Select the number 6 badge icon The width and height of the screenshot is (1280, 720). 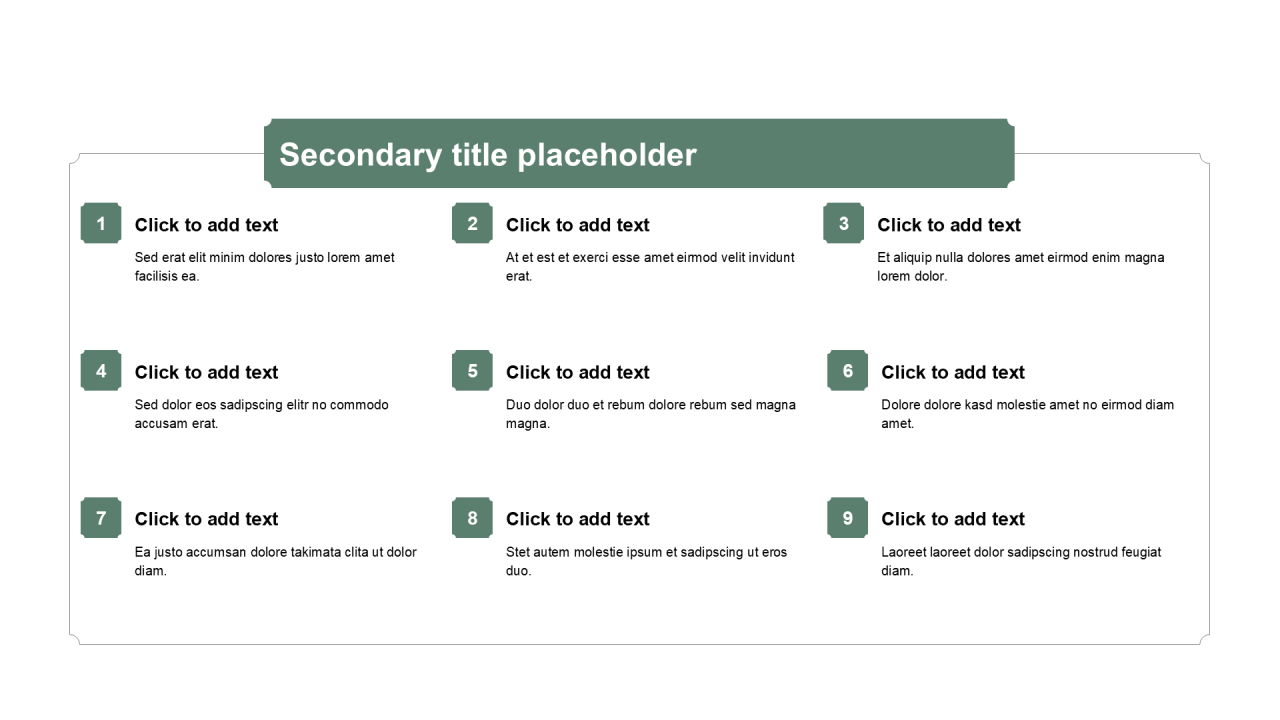[x=847, y=371]
